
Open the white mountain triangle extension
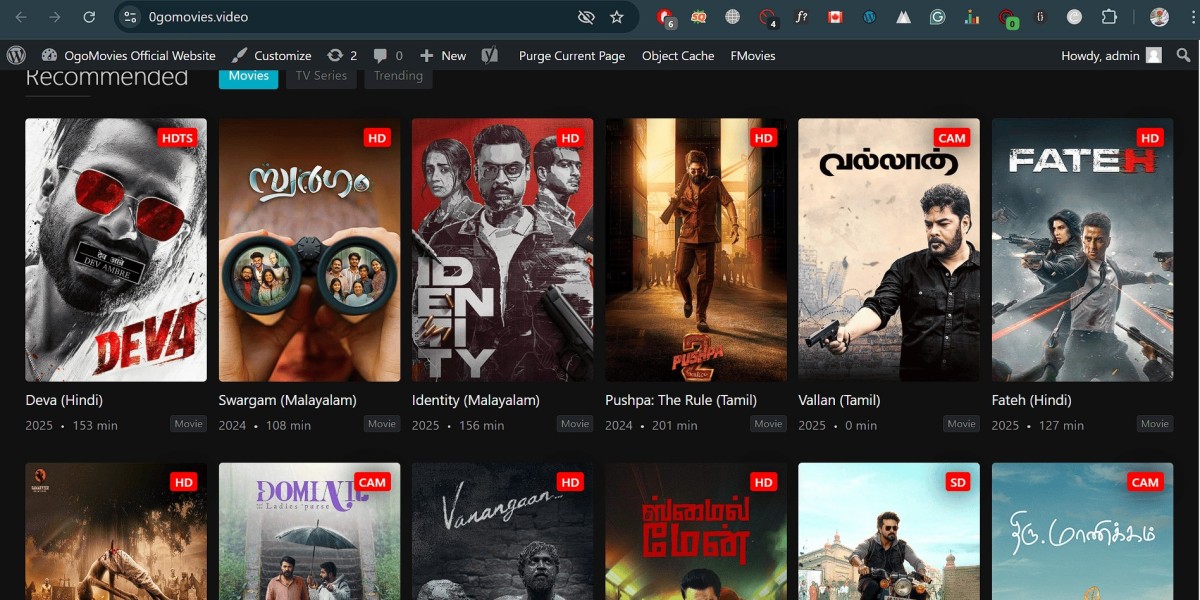[x=903, y=17]
